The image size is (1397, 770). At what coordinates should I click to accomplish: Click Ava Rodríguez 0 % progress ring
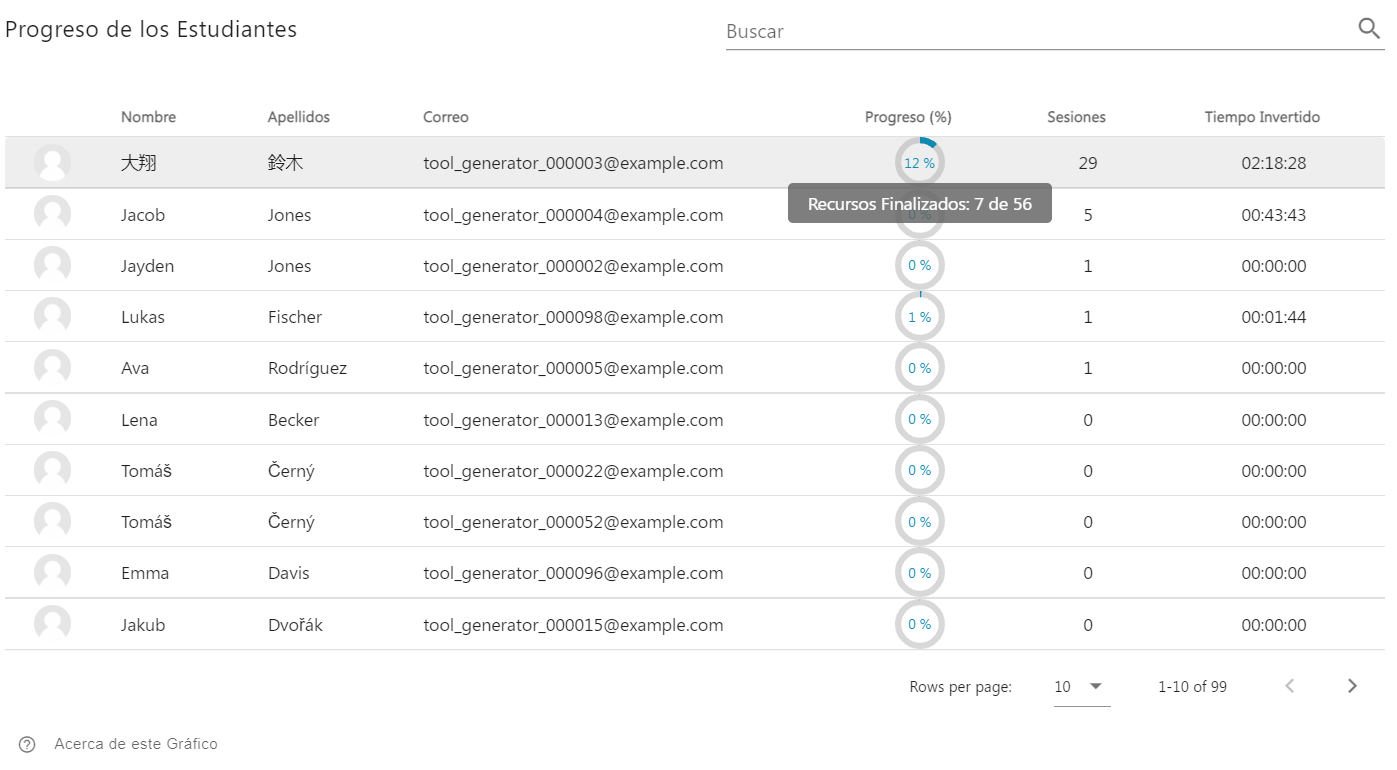919,368
